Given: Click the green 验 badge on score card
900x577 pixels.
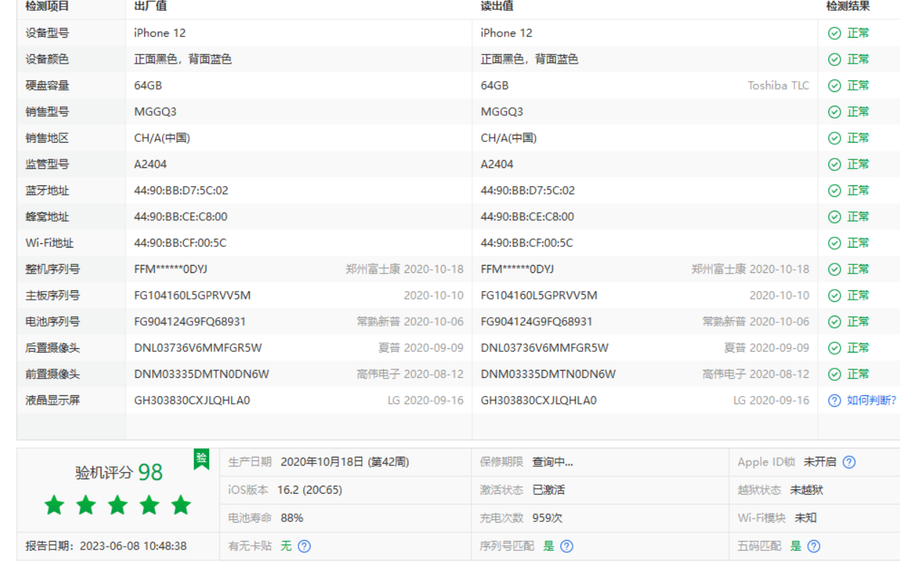Looking at the screenshot, I should pyautogui.click(x=201, y=459).
